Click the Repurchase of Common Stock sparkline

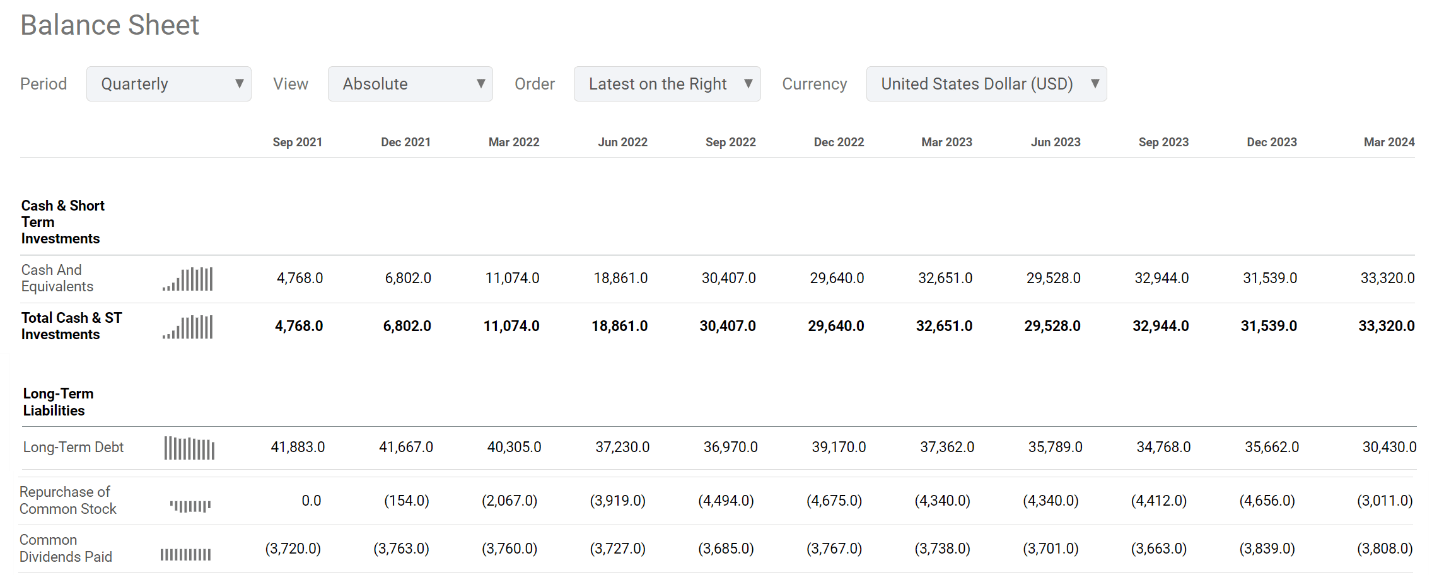[x=190, y=505]
